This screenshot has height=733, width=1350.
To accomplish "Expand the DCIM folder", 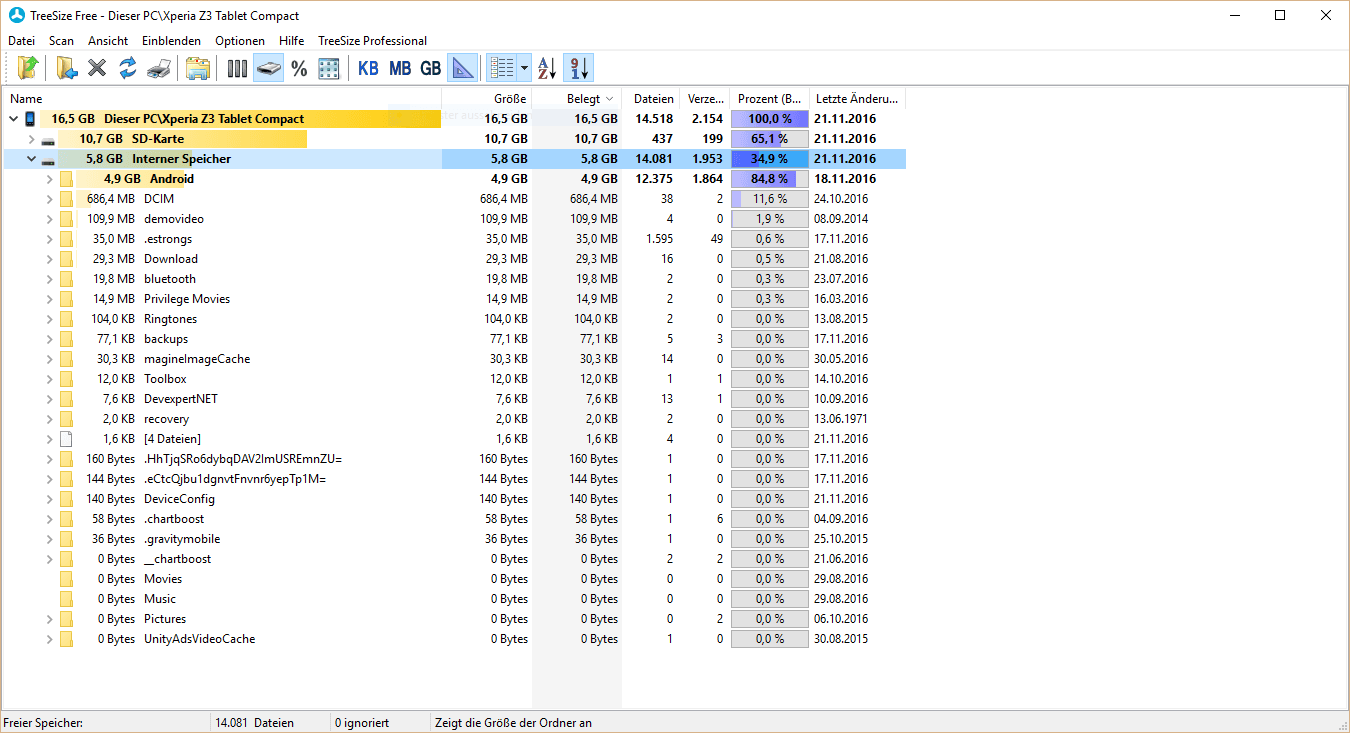I will (x=50, y=199).
